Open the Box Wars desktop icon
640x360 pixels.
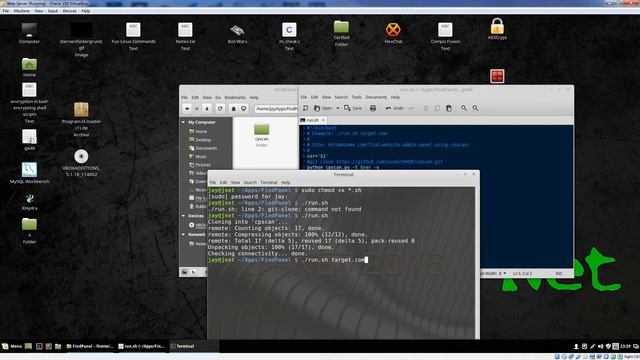click(237, 33)
